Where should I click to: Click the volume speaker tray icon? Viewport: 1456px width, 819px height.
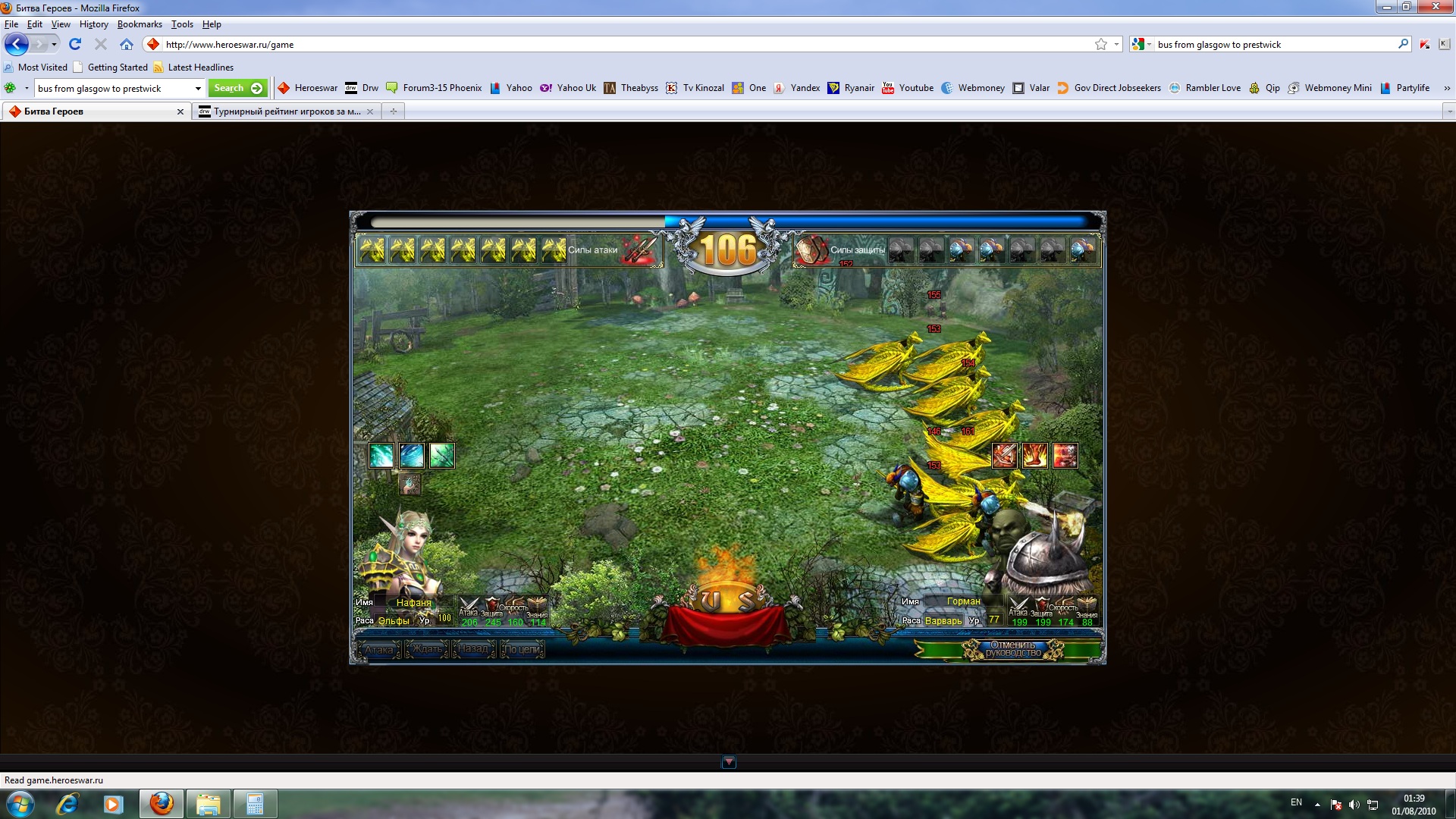[x=1354, y=805]
